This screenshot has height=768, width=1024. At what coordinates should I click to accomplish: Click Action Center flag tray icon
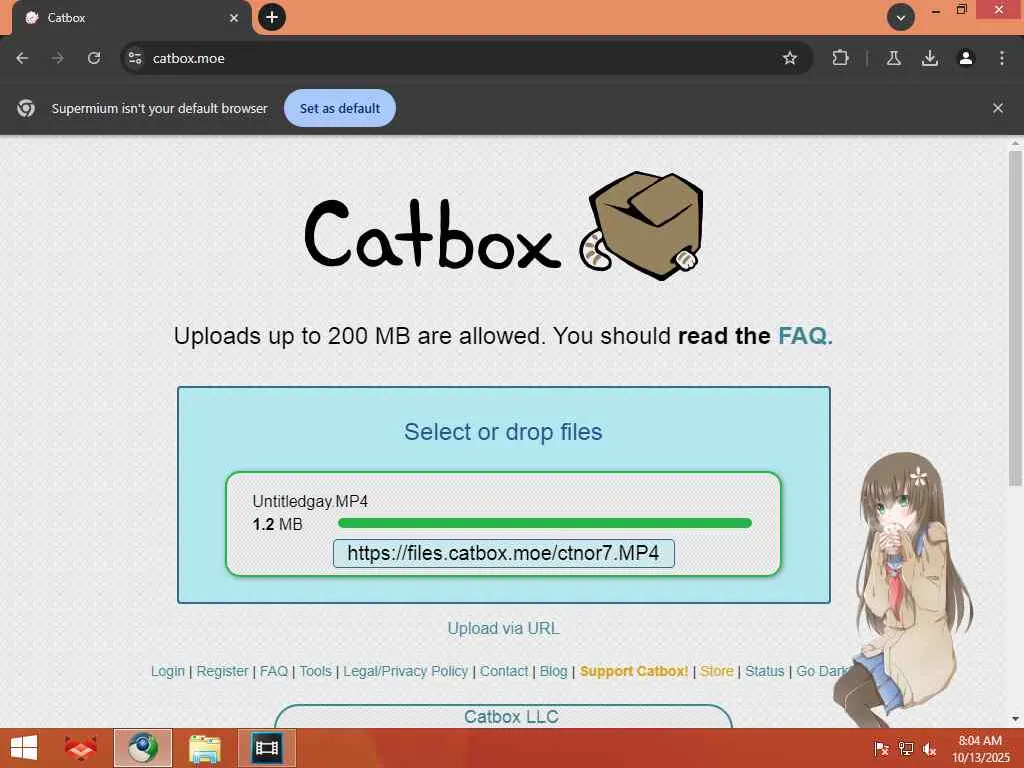point(881,749)
